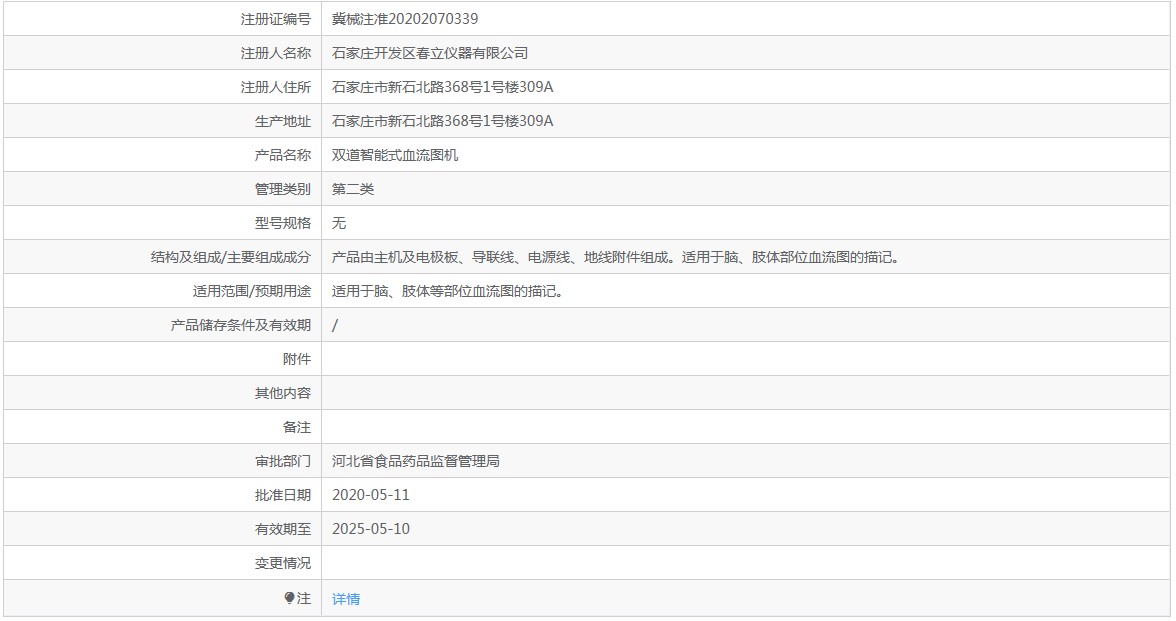The height and width of the screenshot is (621, 1176).
Task: Click the 注册证编号 label
Action: [275, 19]
